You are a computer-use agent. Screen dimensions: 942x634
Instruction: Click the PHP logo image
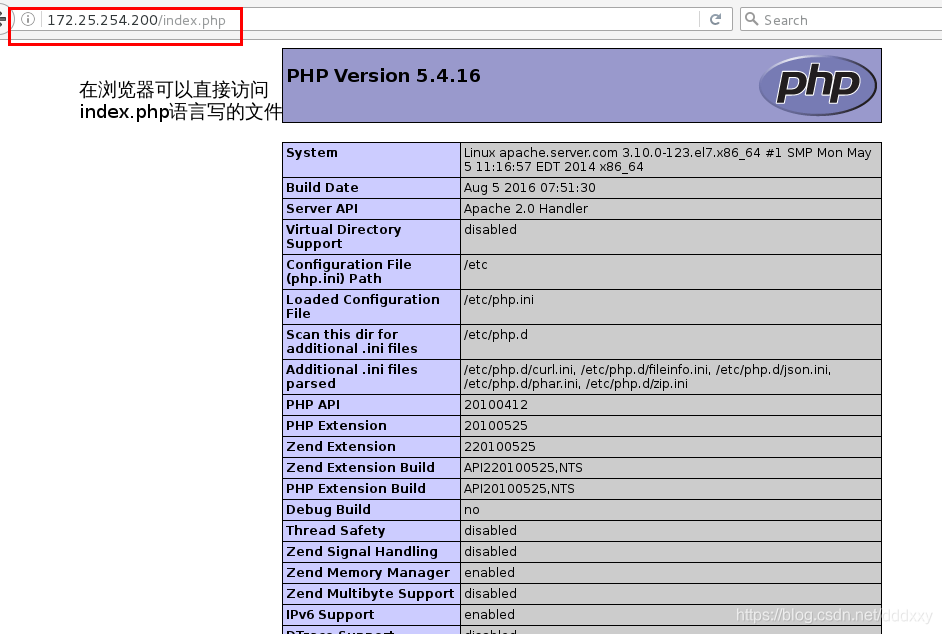[x=818, y=85]
